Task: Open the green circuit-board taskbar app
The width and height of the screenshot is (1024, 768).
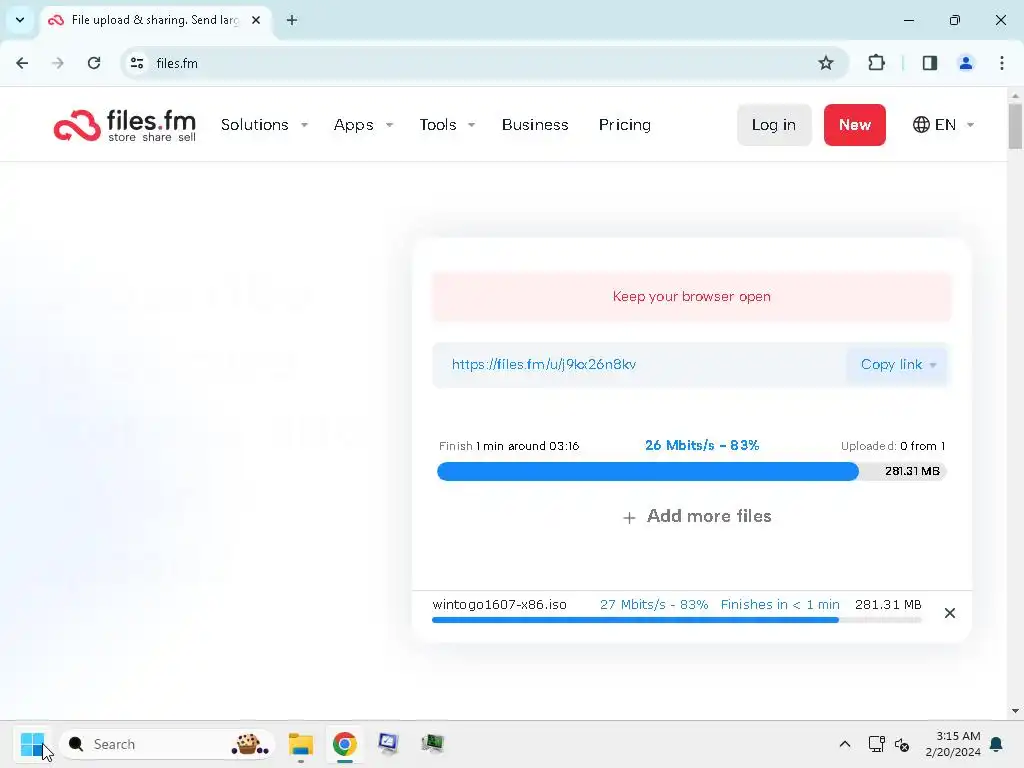Action: click(432, 744)
